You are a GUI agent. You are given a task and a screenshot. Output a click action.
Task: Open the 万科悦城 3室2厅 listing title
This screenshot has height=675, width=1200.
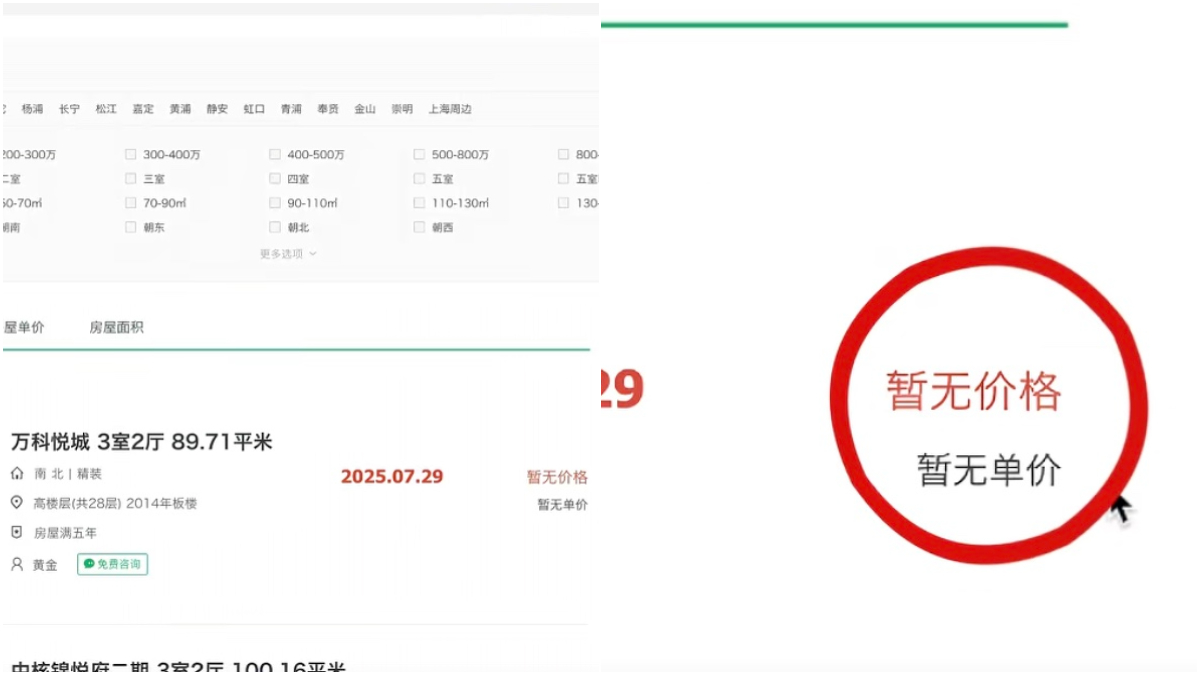coord(141,442)
